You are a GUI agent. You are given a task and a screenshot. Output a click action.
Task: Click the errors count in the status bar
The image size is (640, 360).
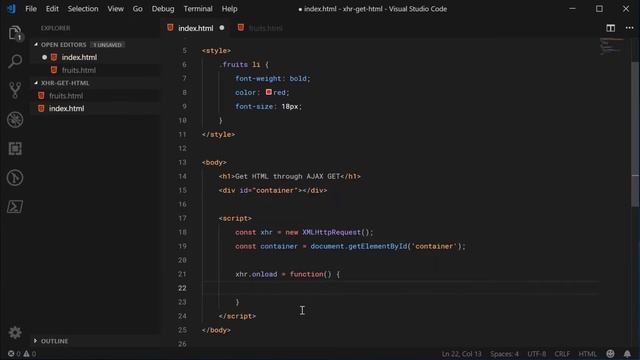click(14, 354)
